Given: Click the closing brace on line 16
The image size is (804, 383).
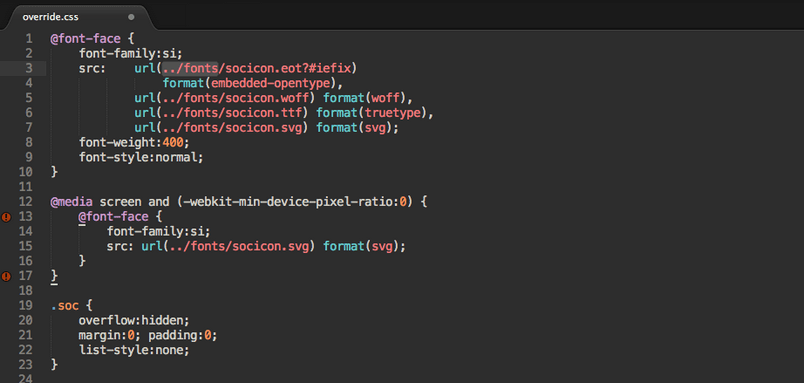Looking at the screenshot, I should tap(82, 261).
